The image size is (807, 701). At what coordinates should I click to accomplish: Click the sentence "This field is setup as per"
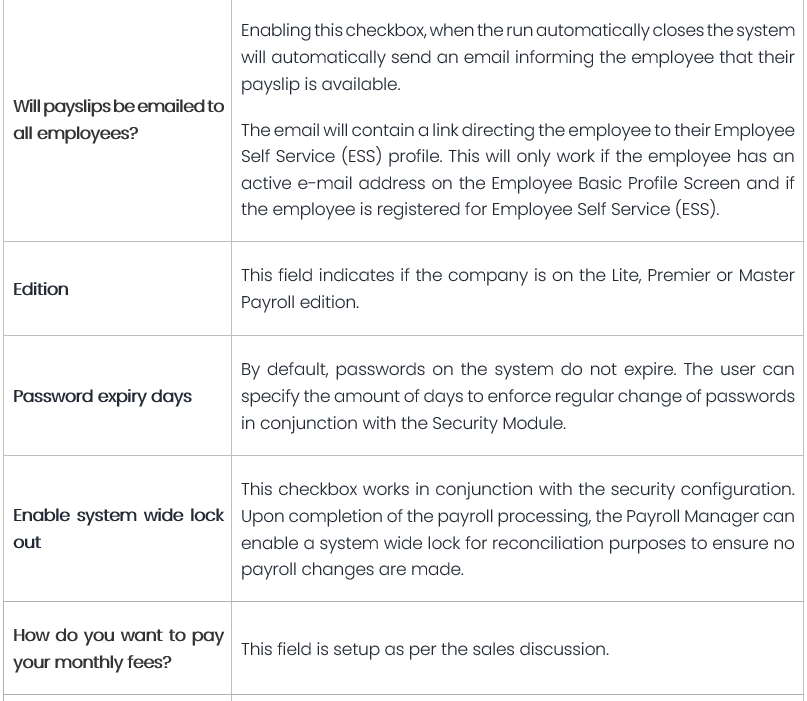[424, 649]
